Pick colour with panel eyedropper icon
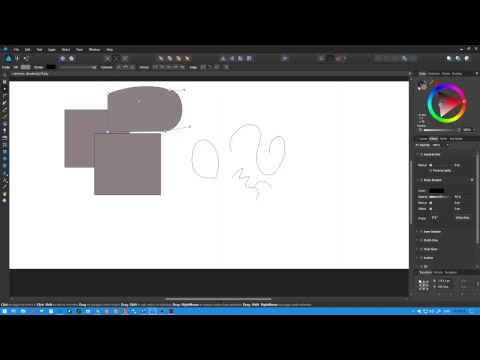The image size is (480, 360). 431,82
